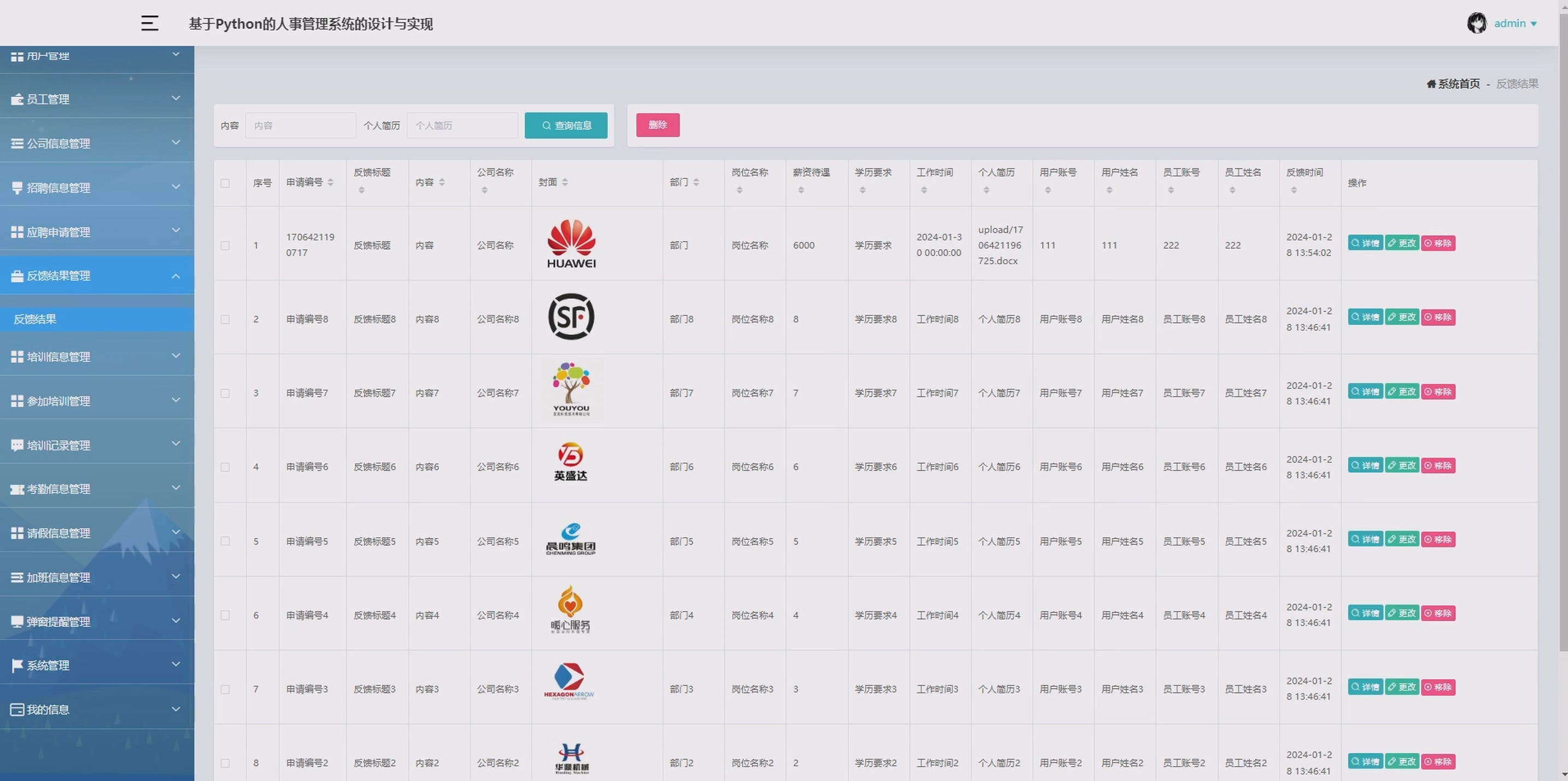Open the 培训信息管理 menu
Image resolution: width=1568 pixels, height=781 pixels.
[97, 357]
